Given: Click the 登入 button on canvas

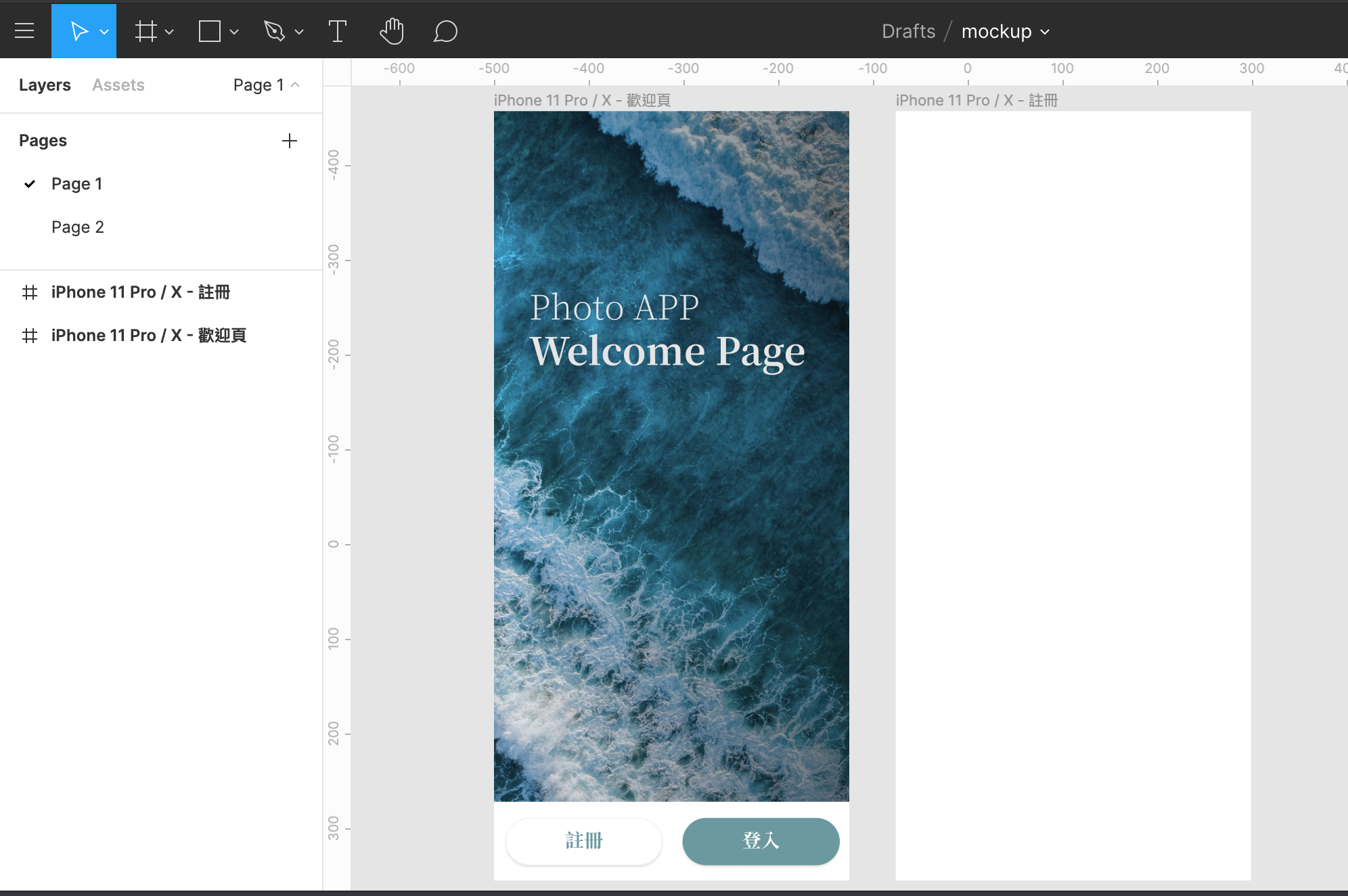Looking at the screenshot, I should (x=761, y=841).
